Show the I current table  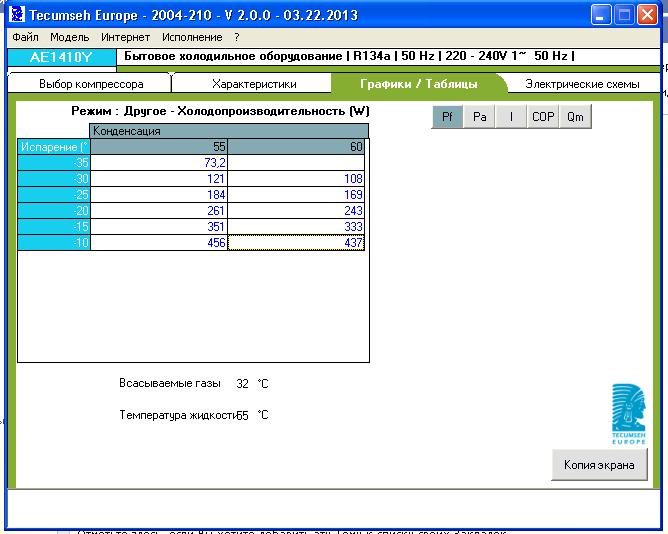pyautogui.click(x=511, y=116)
